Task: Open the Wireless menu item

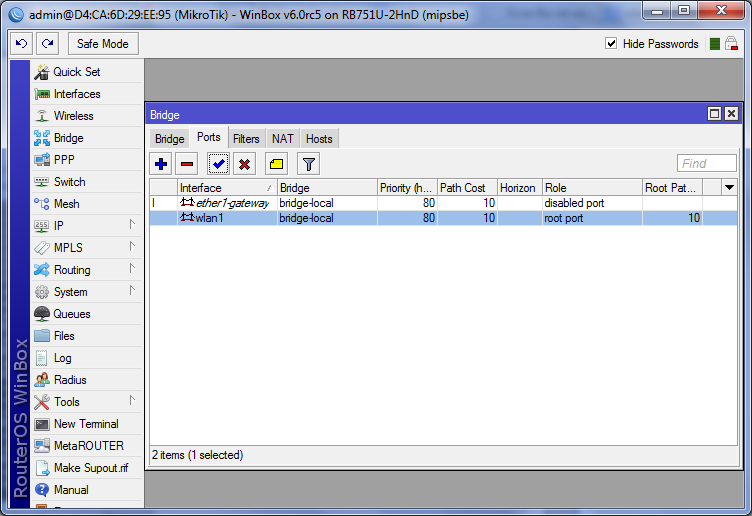Action: [x=87, y=116]
